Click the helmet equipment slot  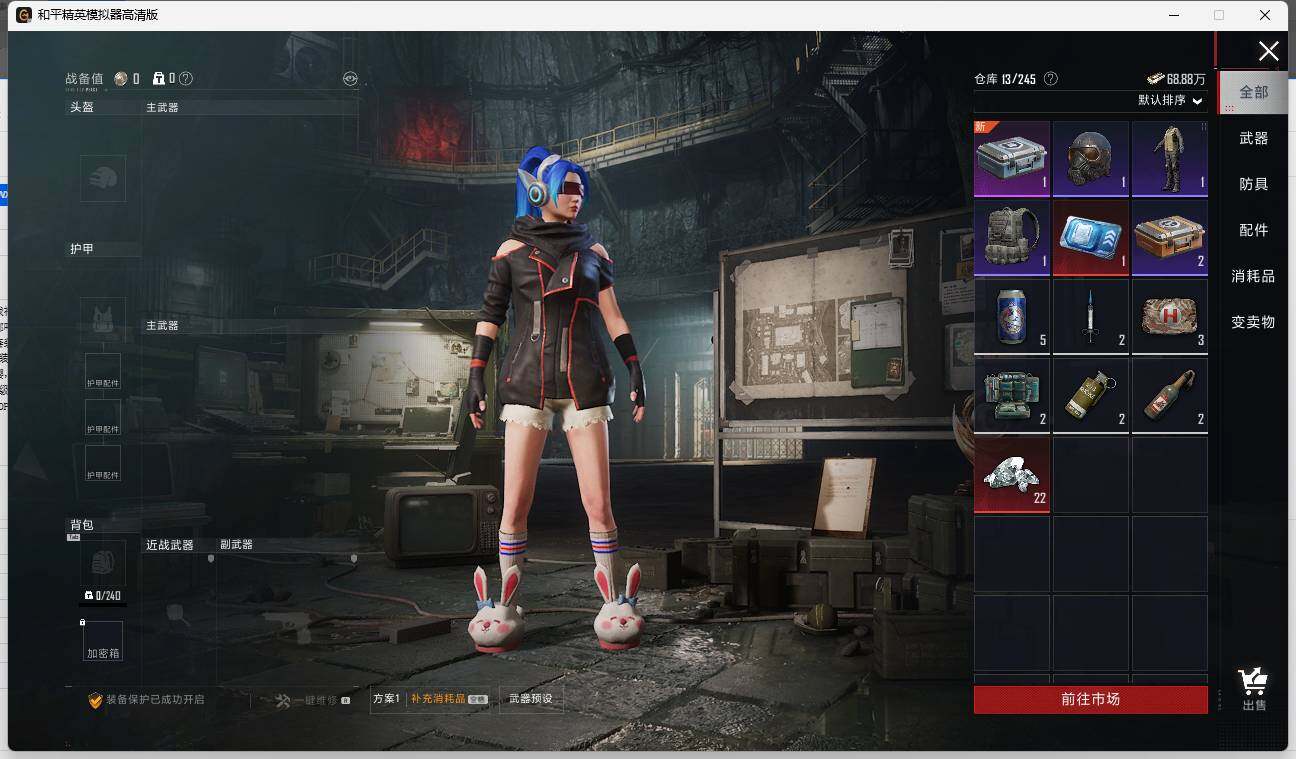[103, 178]
